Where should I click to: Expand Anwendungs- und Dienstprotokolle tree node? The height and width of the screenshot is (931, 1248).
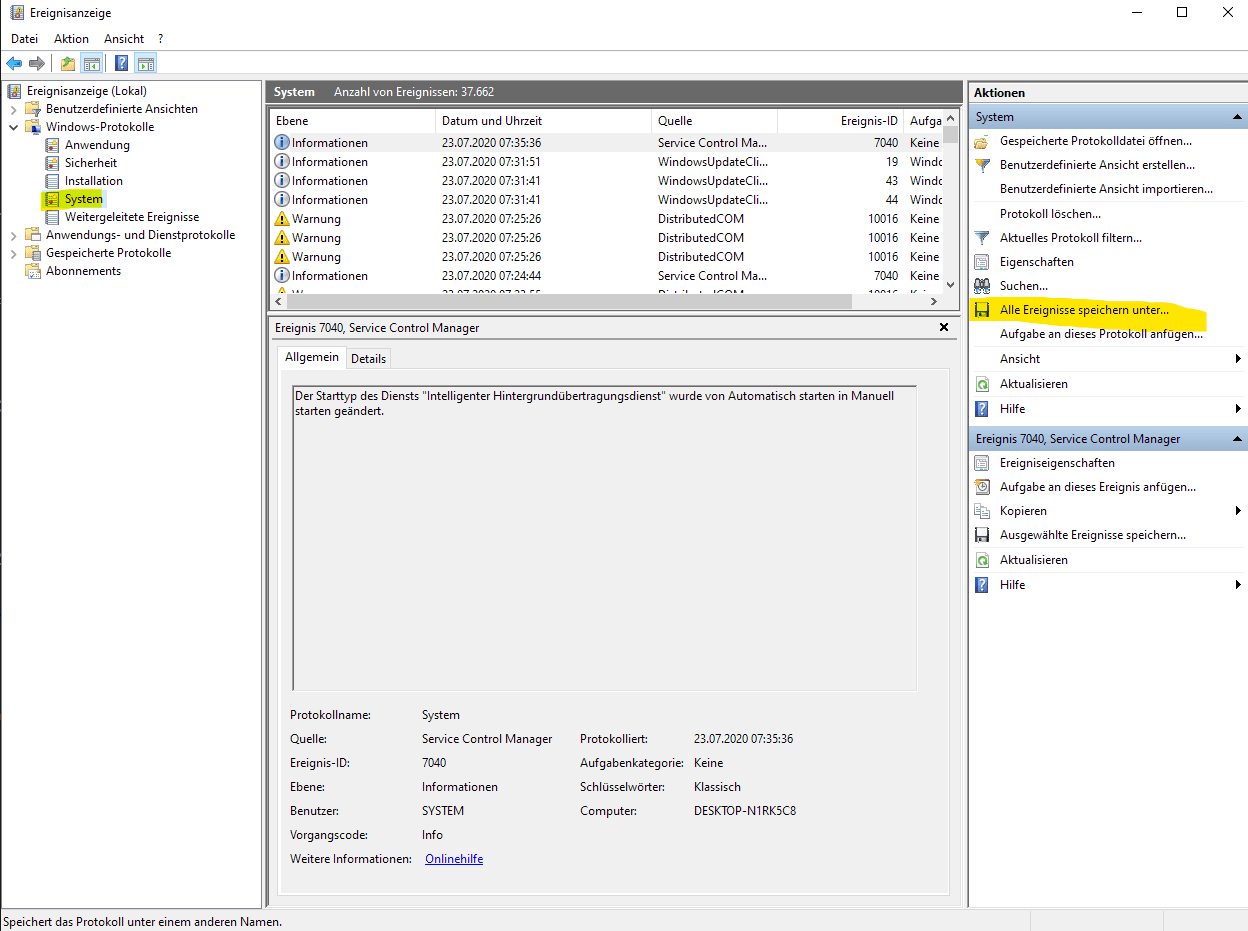click(x=14, y=235)
